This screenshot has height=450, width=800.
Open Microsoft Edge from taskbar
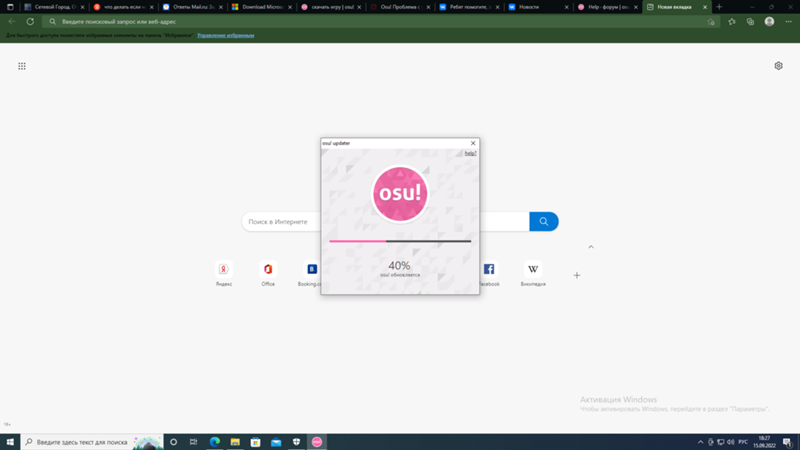point(215,442)
